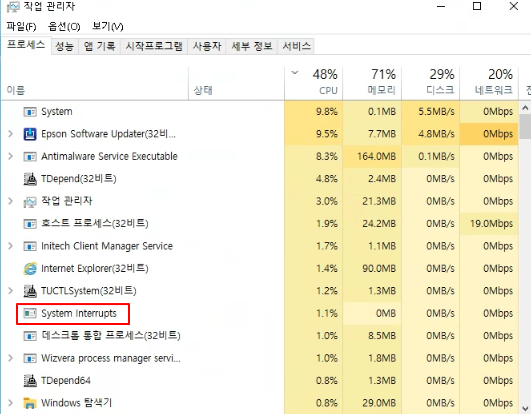Click the Internet Explorer(32비트) icon

[x=30, y=268]
